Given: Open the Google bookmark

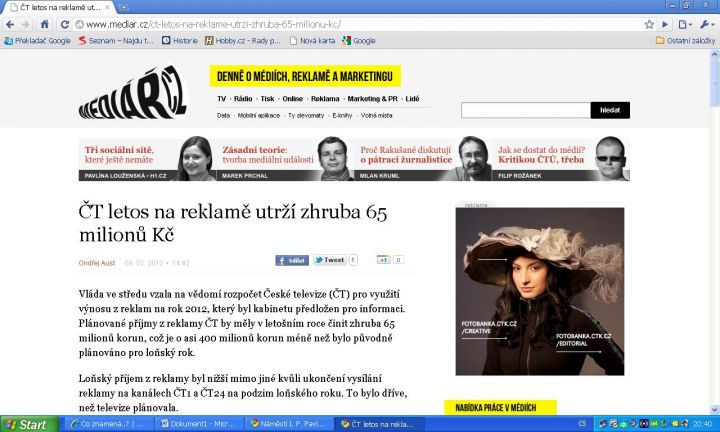Looking at the screenshot, I should 359,40.
